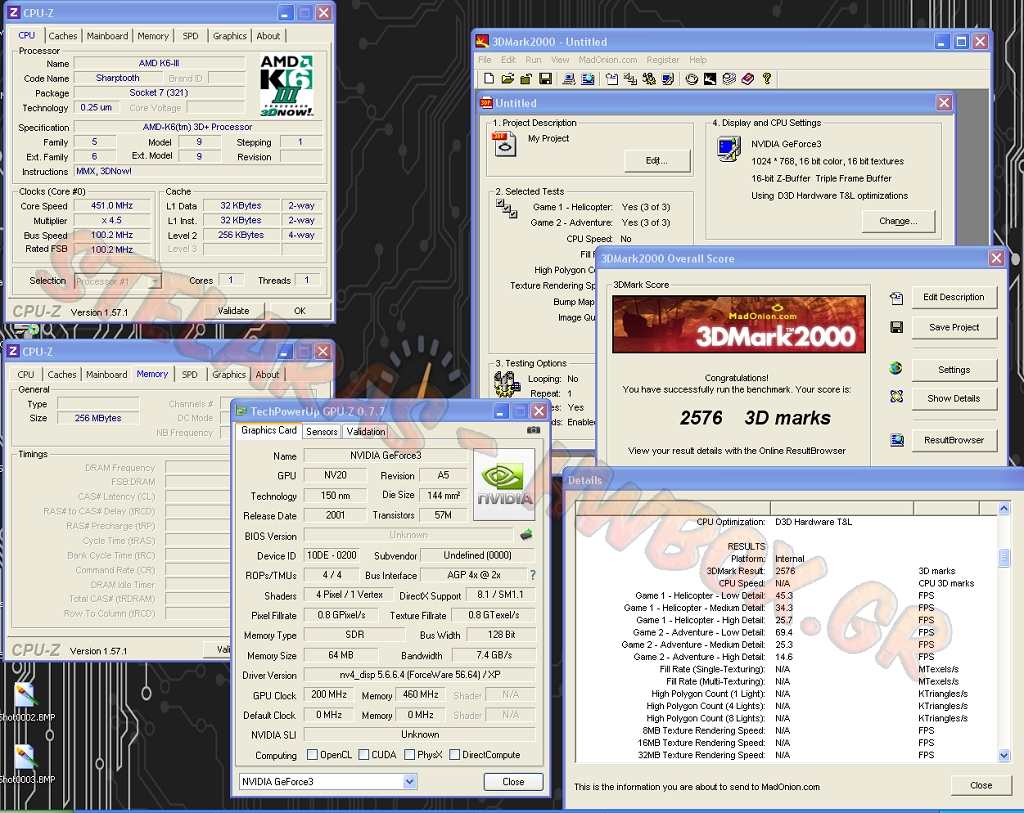The image size is (1024, 813).
Task: Click the Validate button in CPU-Z
Action: pos(233,311)
